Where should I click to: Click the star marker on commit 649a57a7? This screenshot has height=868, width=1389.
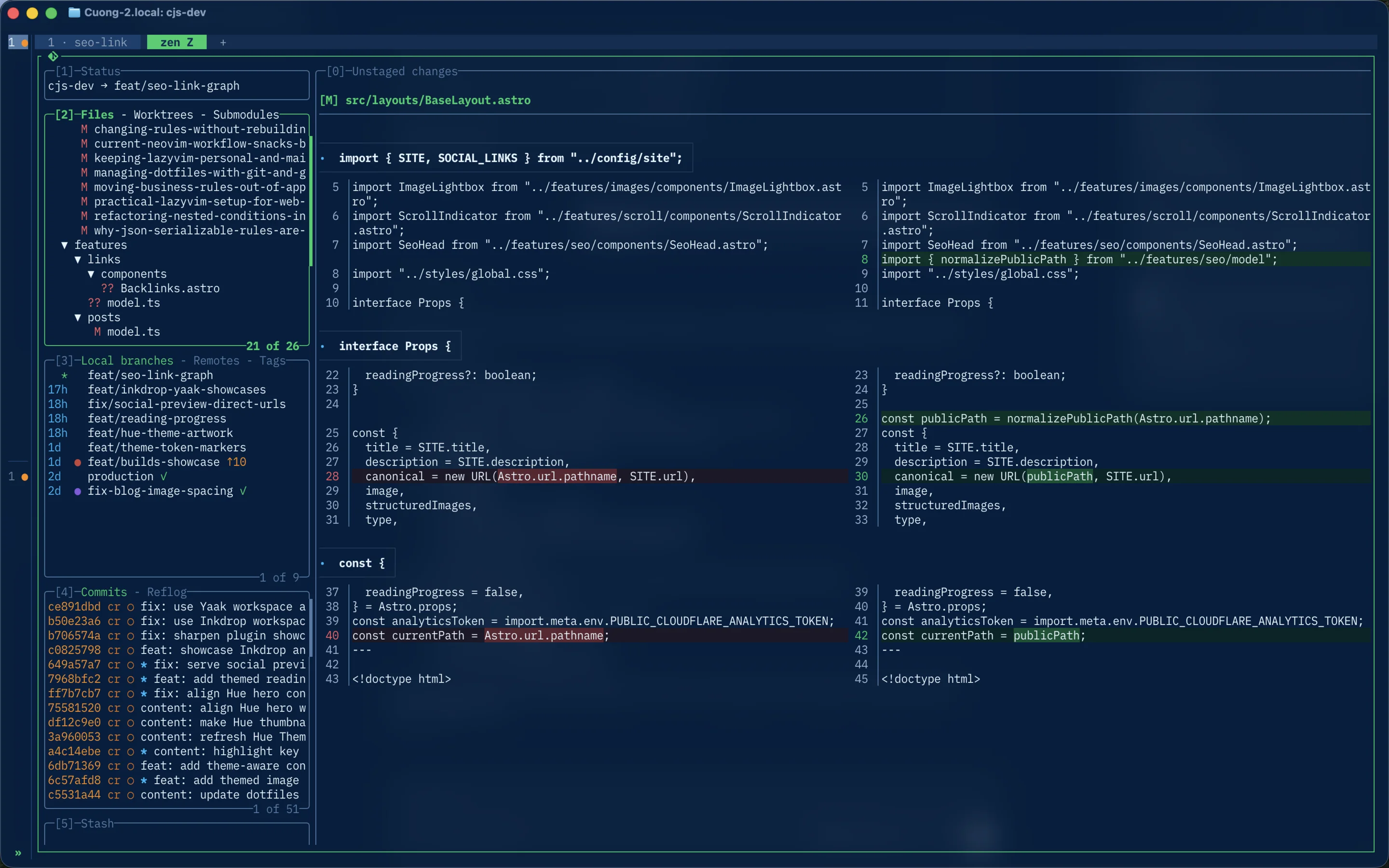(144, 665)
